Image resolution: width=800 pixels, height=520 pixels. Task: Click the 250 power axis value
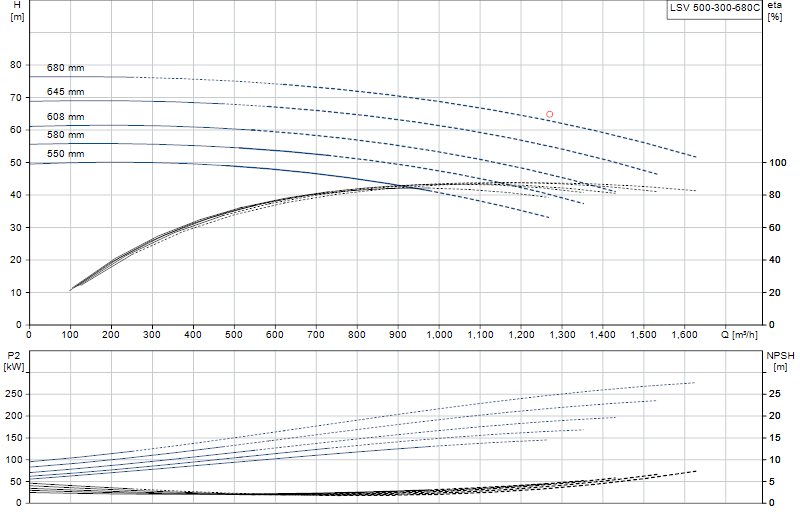pyautogui.click(x=13, y=394)
